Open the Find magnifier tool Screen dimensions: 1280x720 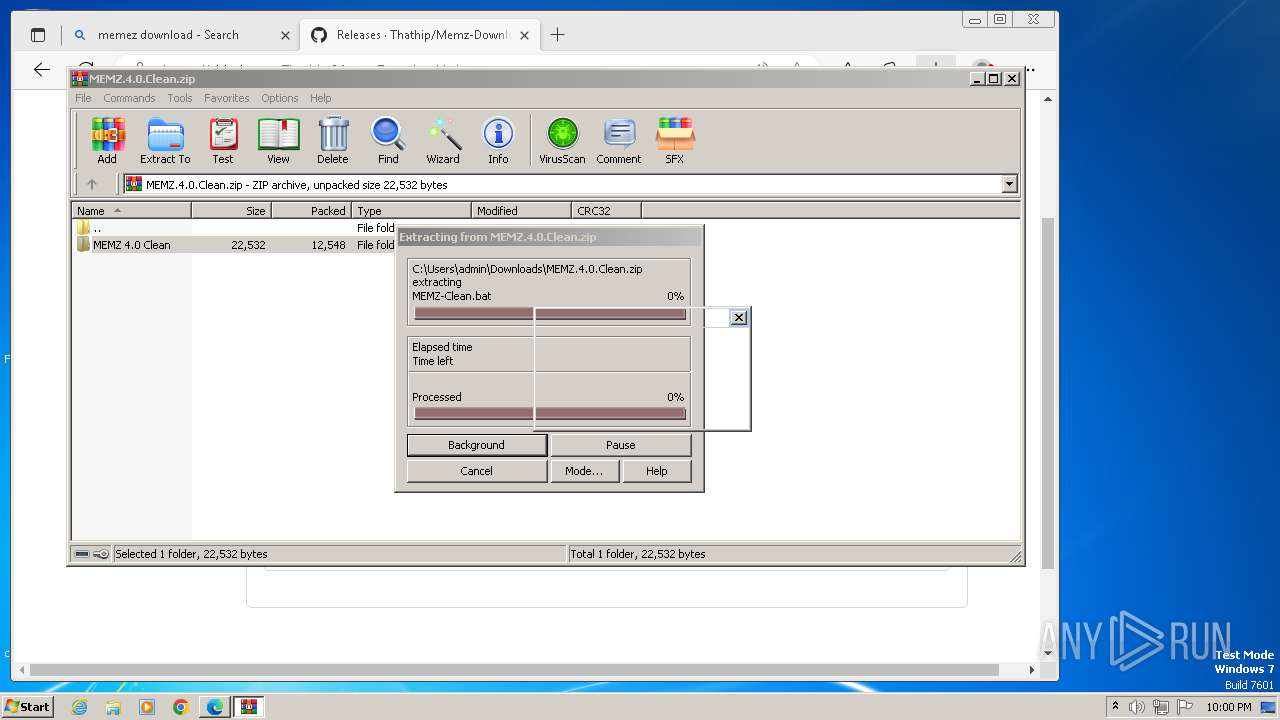pos(388,140)
